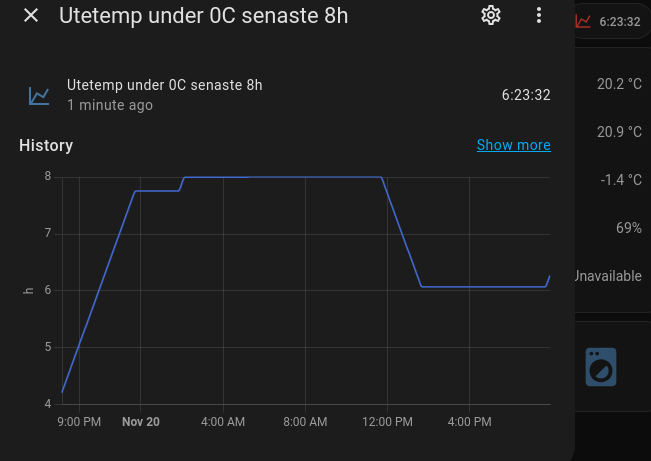Screen dimensions: 651x461
Task: Open the washing machine icon card
Action: click(x=601, y=367)
